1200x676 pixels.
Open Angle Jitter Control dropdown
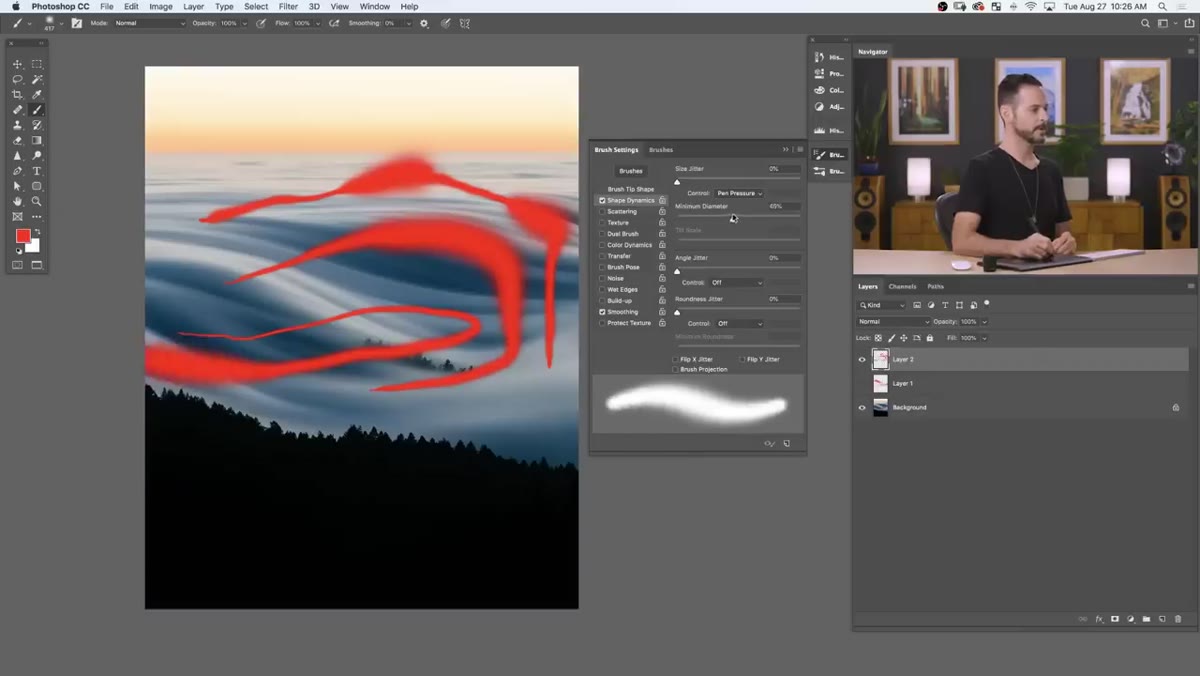(736, 282)
